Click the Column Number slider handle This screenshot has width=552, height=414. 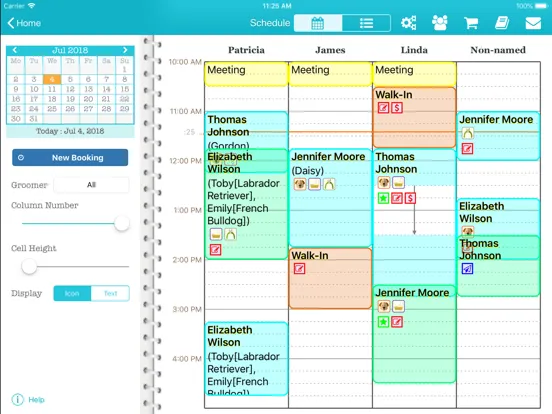click(x=122, y=224)
